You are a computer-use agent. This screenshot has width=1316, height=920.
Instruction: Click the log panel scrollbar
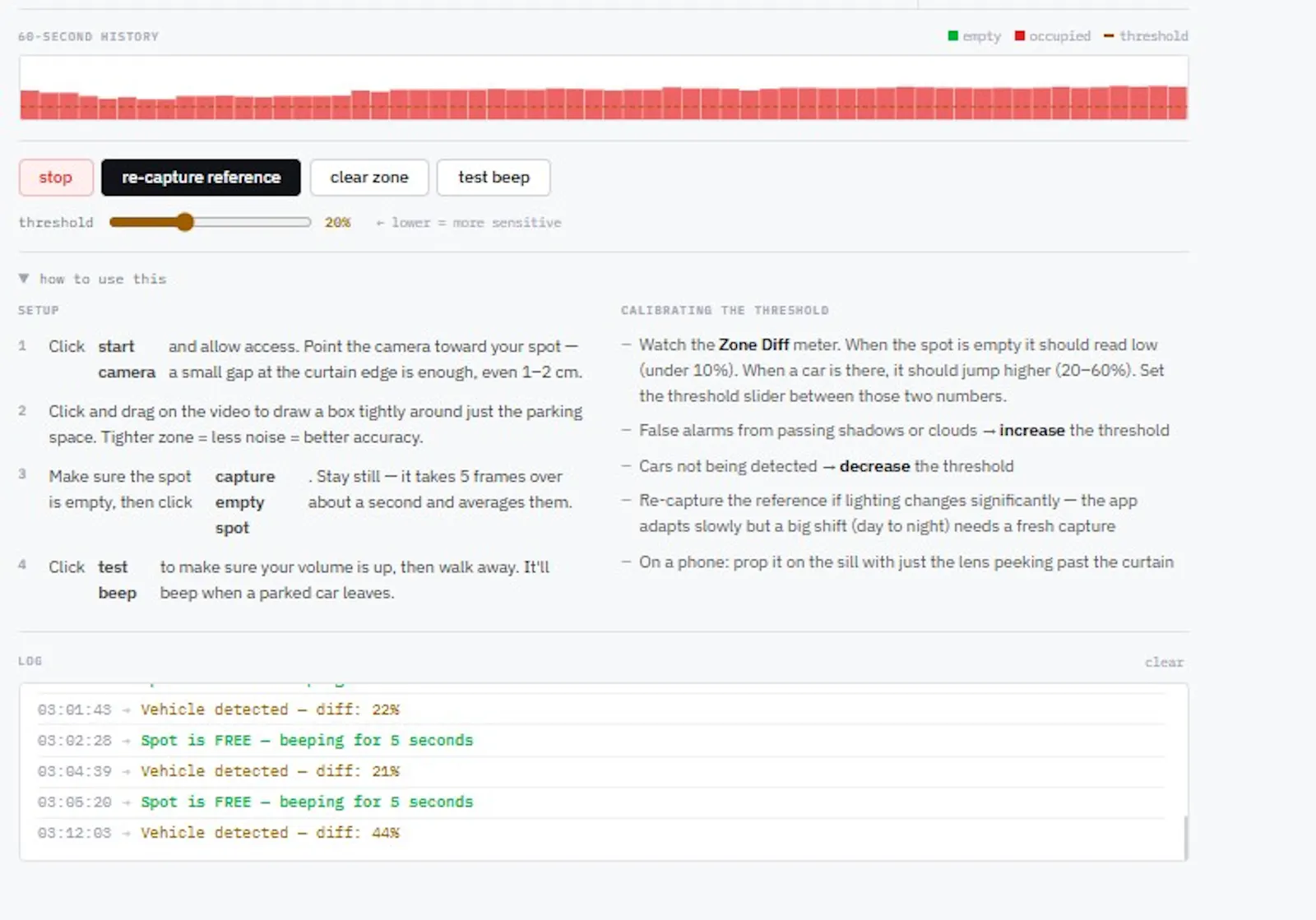pyautogui.click(x=1184, y=838)
